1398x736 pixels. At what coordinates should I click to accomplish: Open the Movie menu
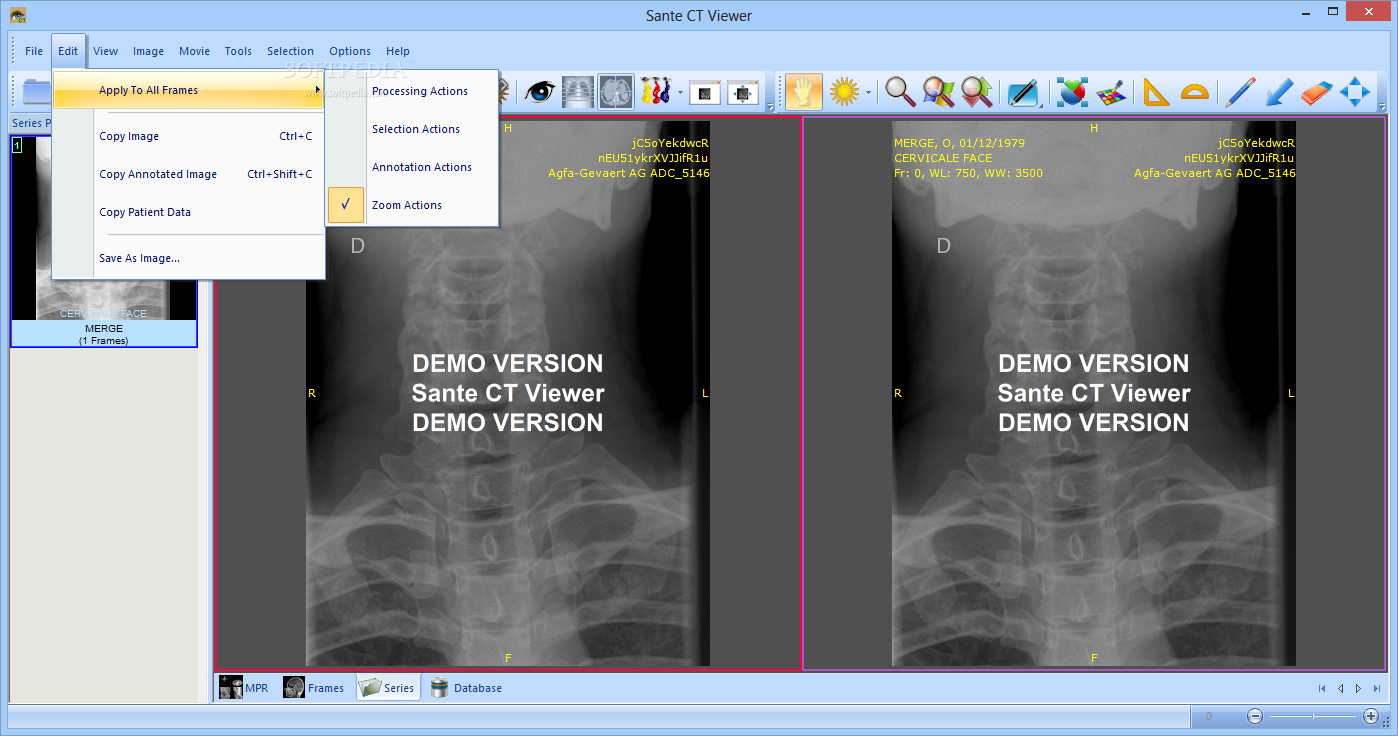195,51
